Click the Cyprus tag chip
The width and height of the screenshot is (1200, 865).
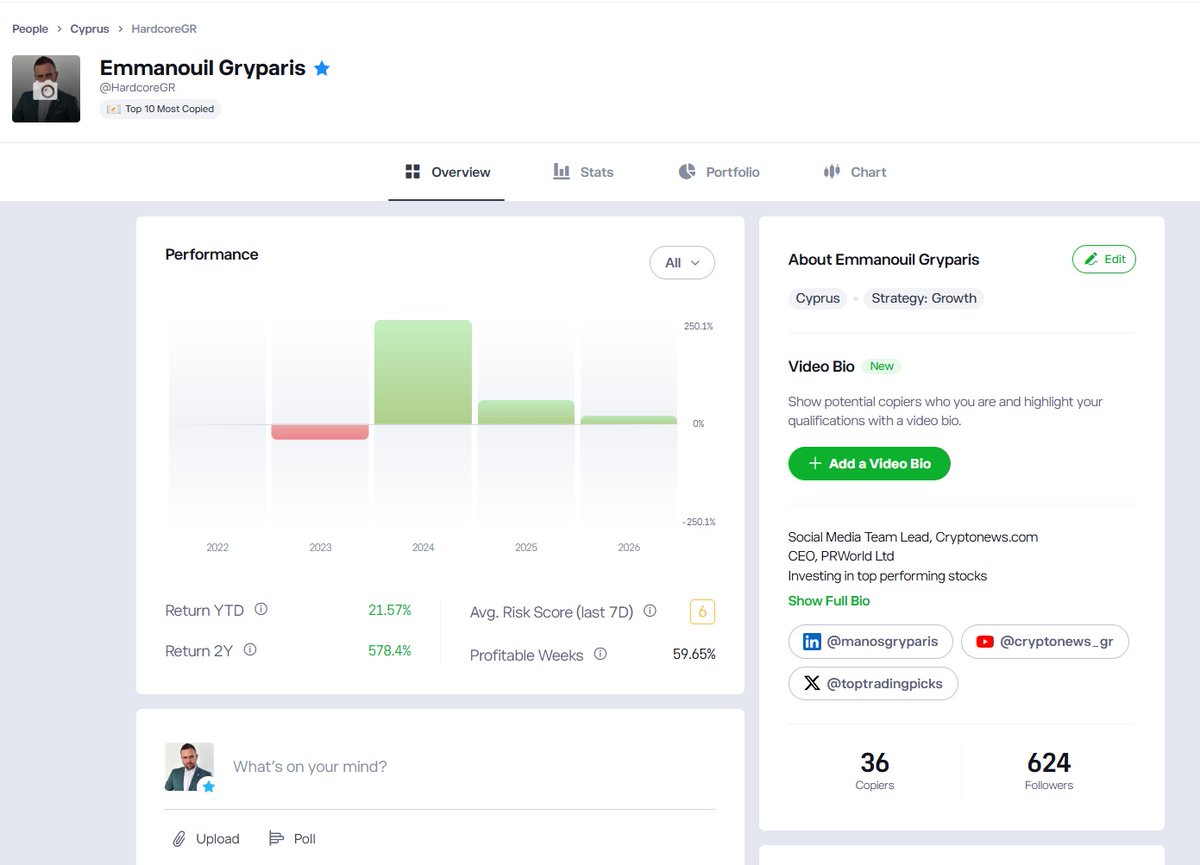pos(818,298)
